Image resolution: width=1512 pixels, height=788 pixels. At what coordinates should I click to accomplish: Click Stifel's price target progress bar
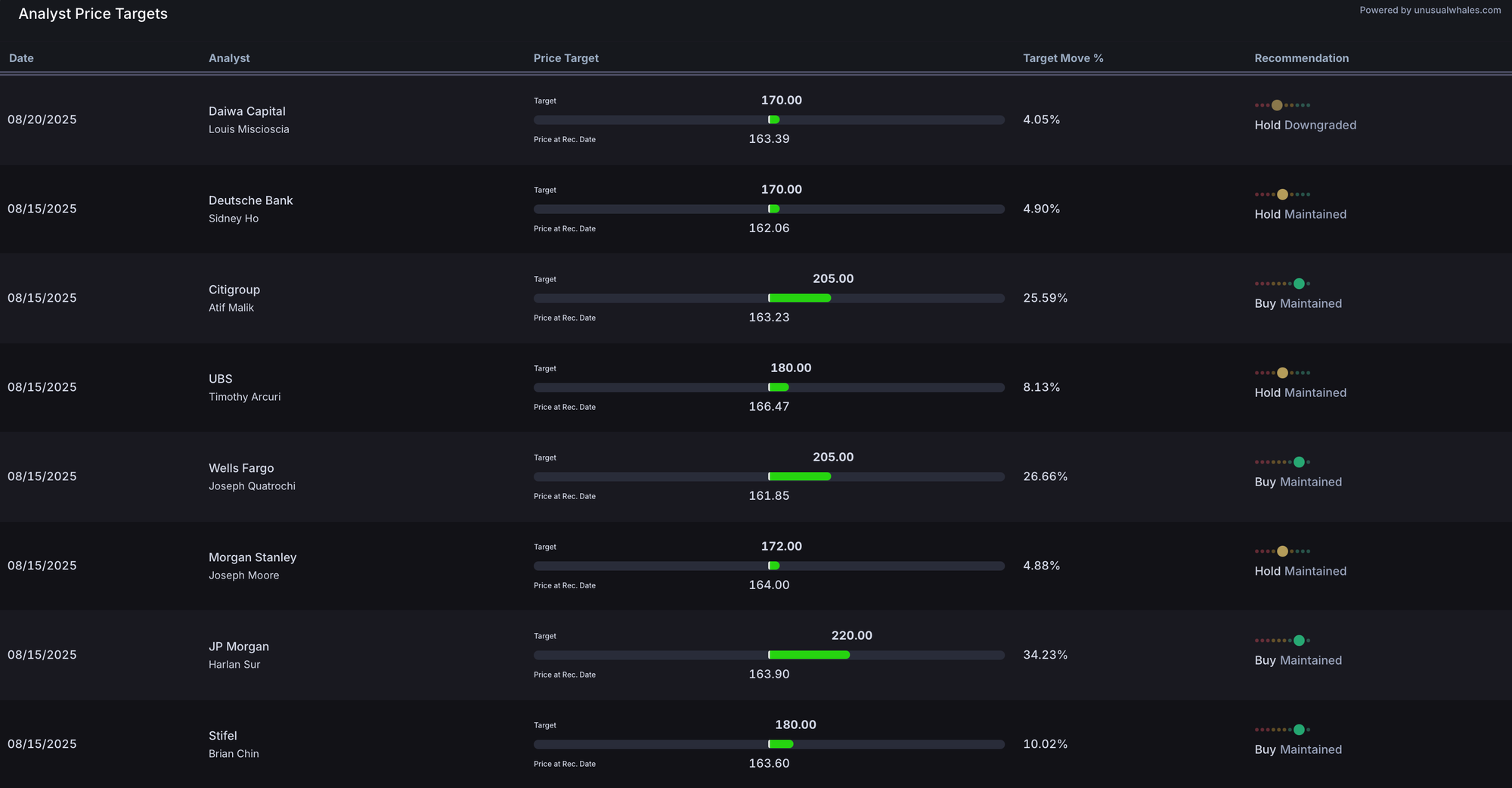click(x=769, y=744)
